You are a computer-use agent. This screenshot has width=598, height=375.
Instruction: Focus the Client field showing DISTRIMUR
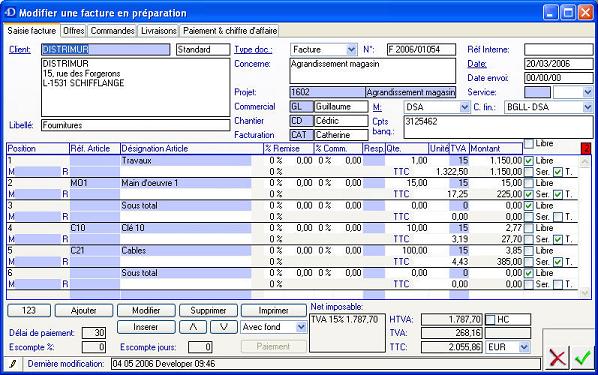[105, 50]
